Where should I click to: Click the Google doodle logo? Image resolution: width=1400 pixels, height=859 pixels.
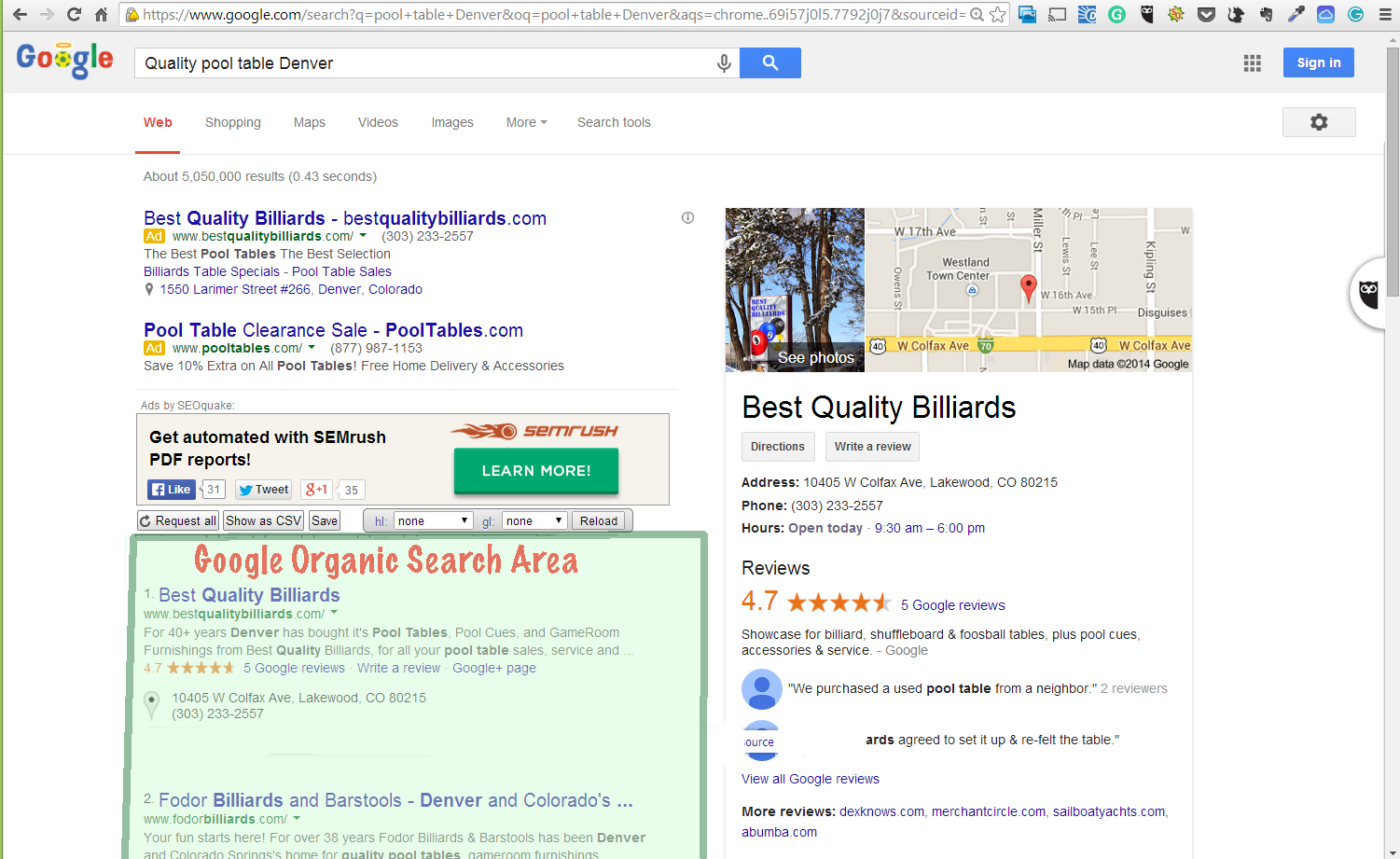65,60
